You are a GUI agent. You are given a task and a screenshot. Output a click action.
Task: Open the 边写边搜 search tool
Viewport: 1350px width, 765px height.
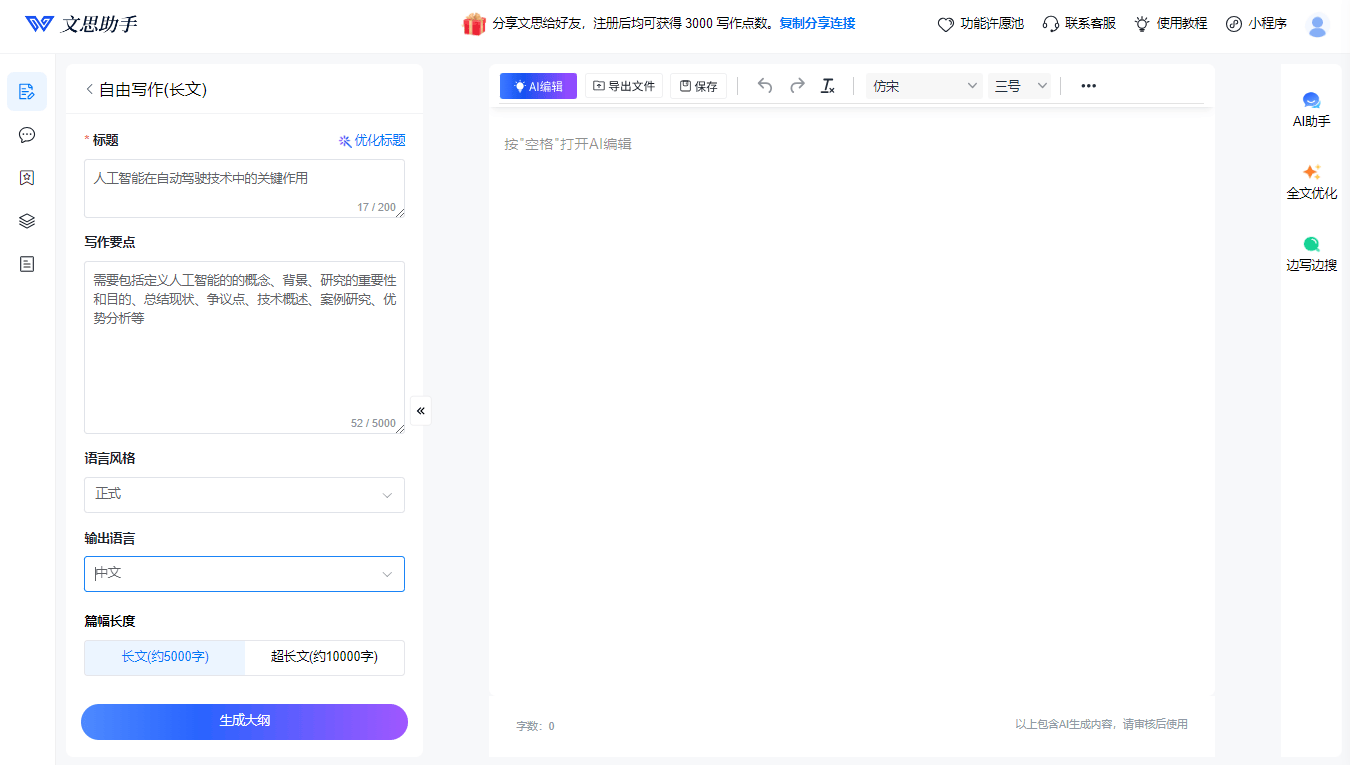pyautogui.click(x=1311, y=253)
